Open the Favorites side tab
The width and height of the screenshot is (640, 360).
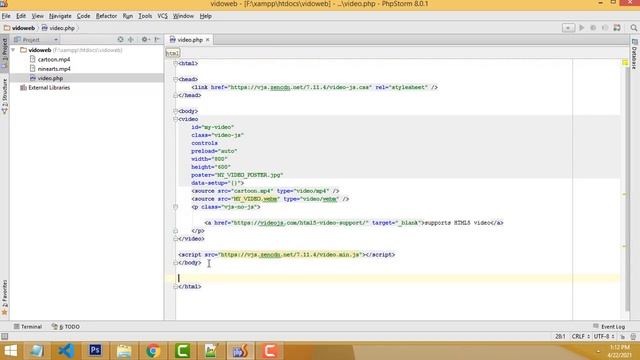click(x=4, y=297)
